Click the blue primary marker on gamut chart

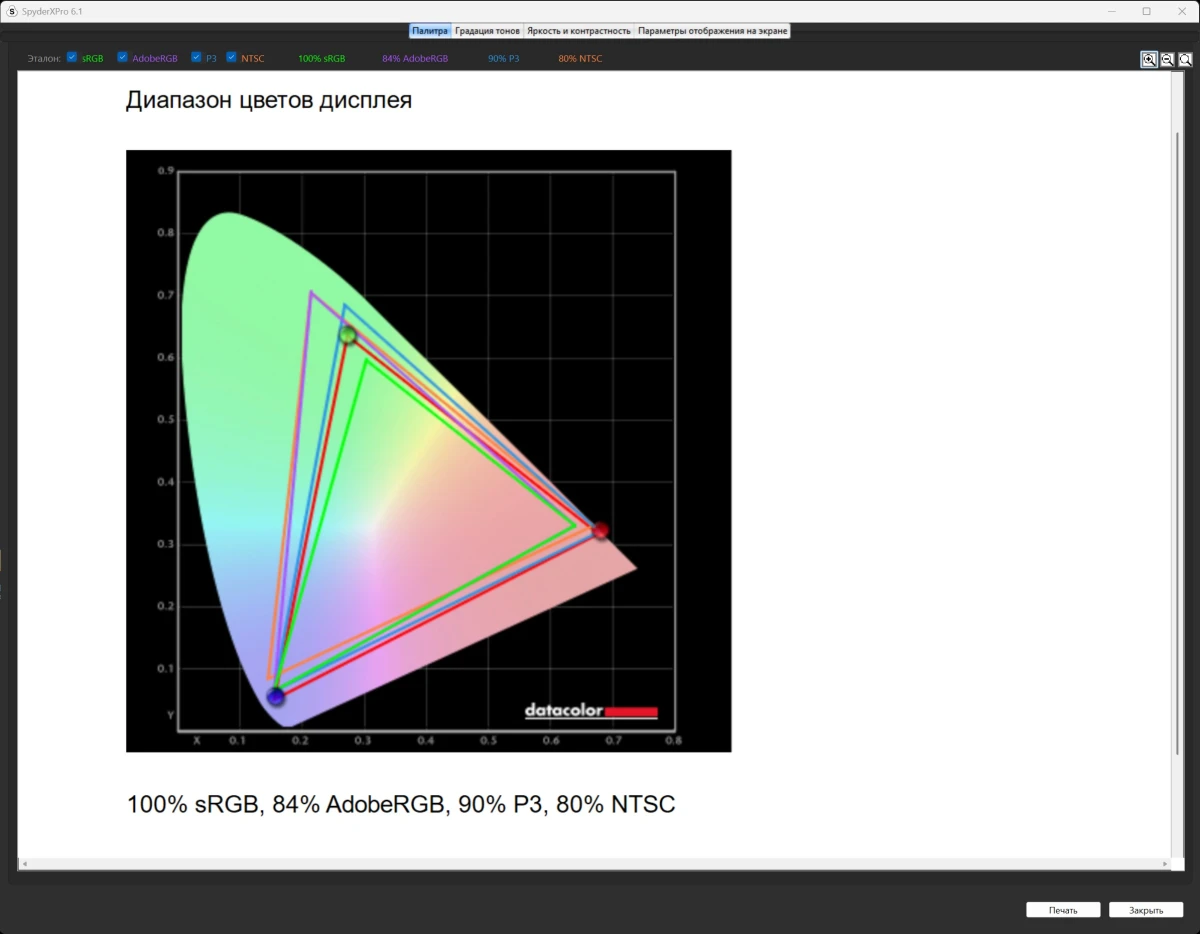275,696
